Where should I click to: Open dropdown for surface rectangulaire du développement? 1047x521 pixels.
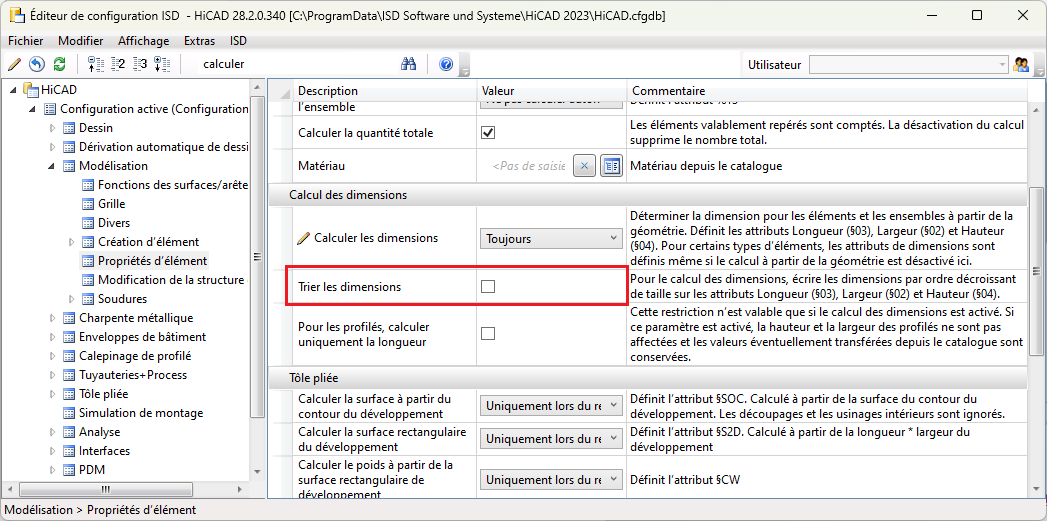point(551,438)
